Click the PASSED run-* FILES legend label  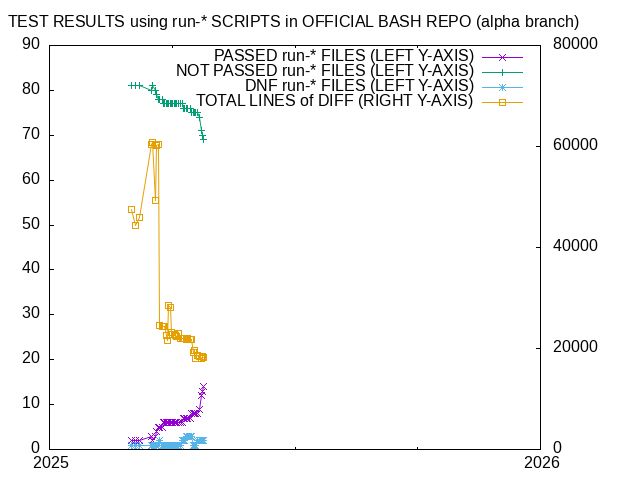tap(344, 55)
